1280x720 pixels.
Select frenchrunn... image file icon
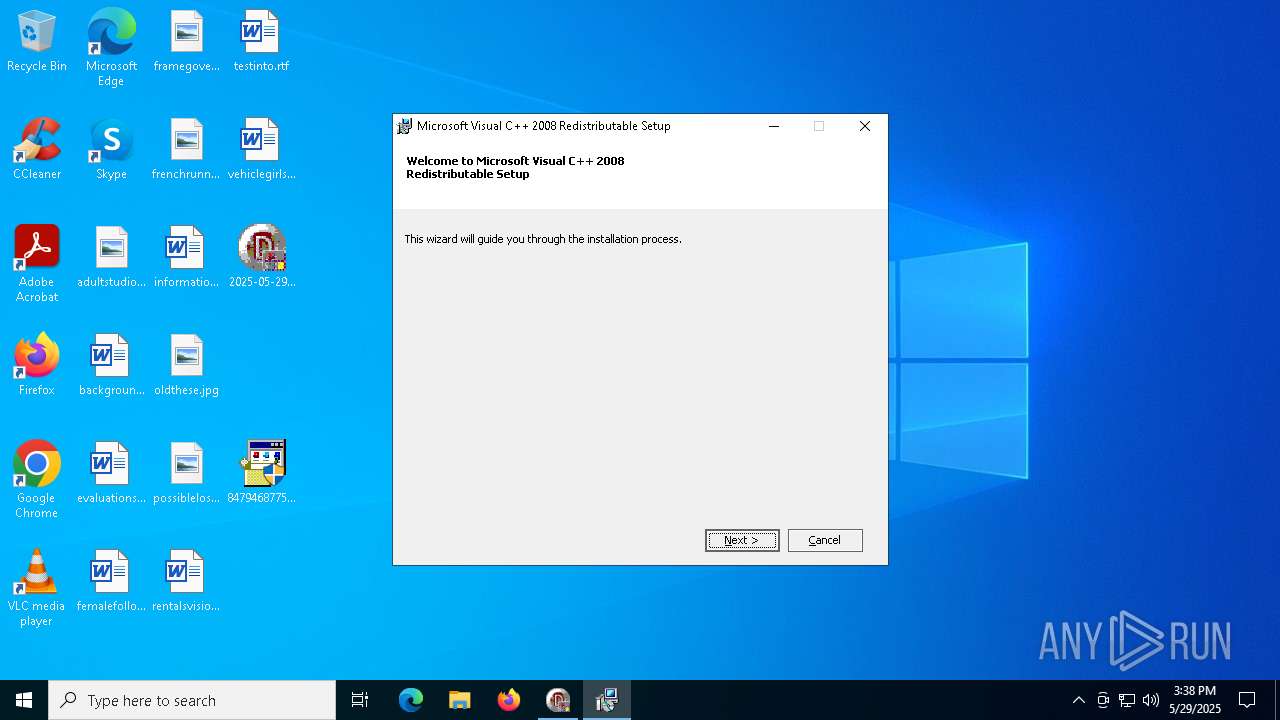coord(186,150)
